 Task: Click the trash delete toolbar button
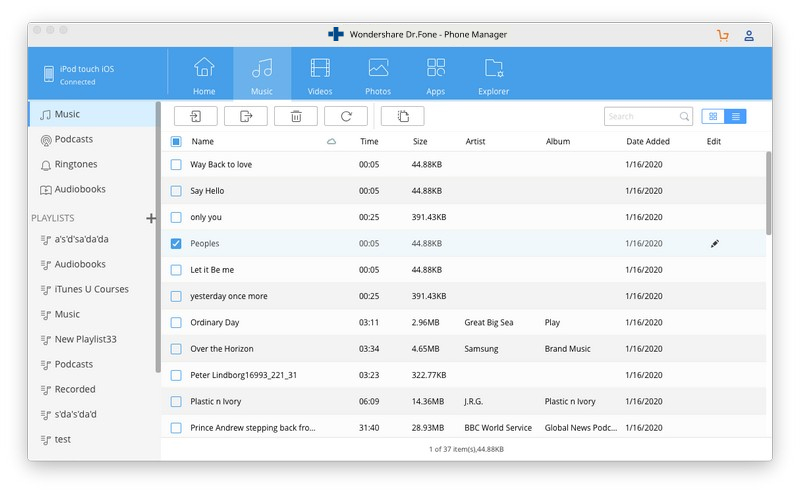click(x=296, y=116)
